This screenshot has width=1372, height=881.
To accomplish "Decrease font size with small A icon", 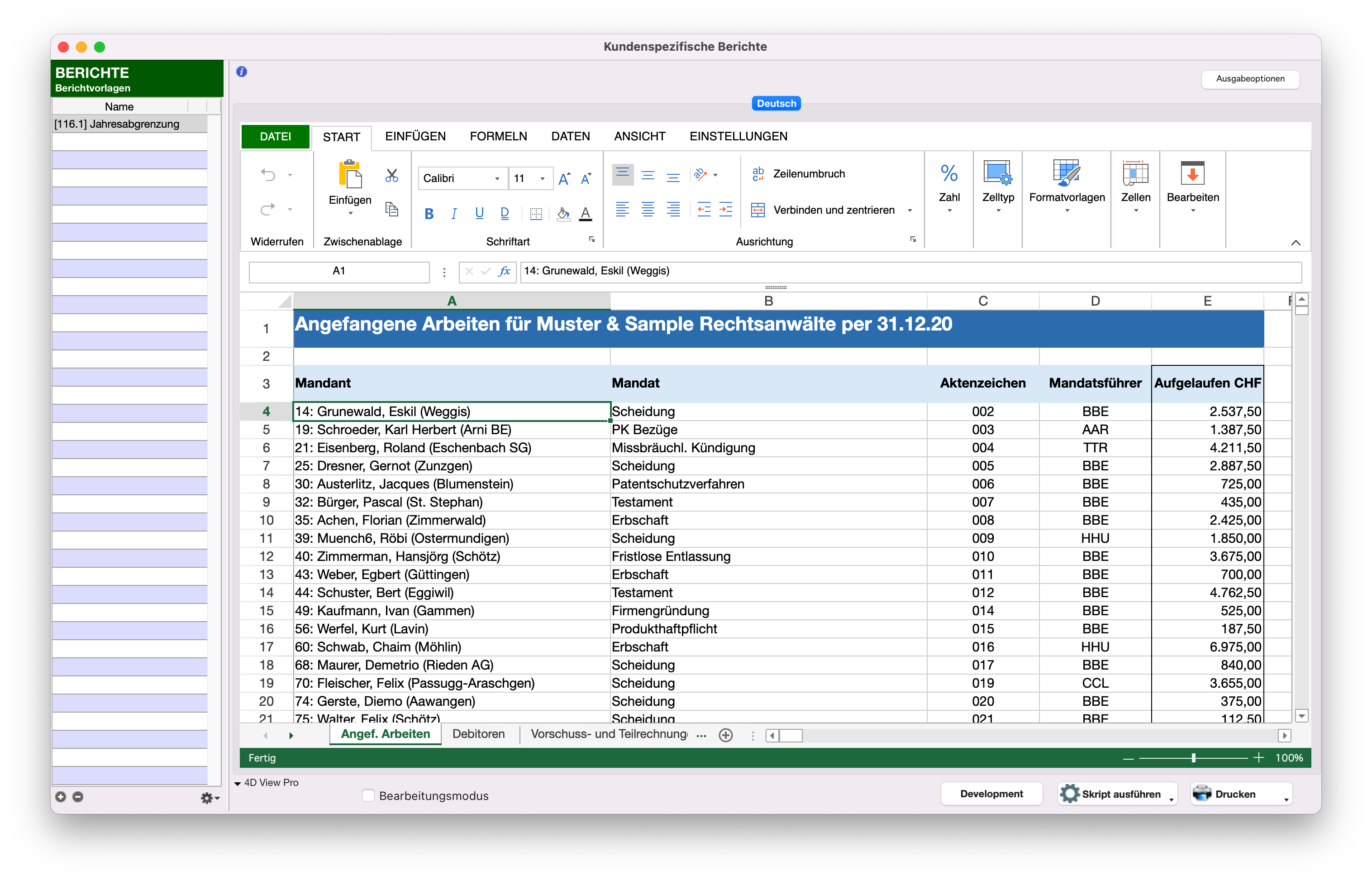I will [x=586, y=178].
